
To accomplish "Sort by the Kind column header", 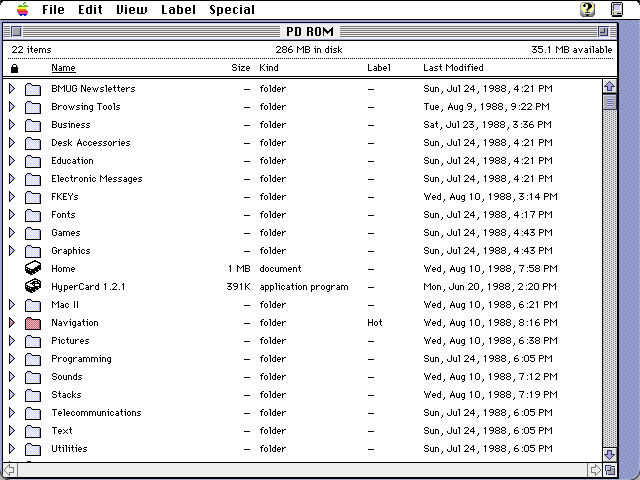I will (x=269, y=68).
